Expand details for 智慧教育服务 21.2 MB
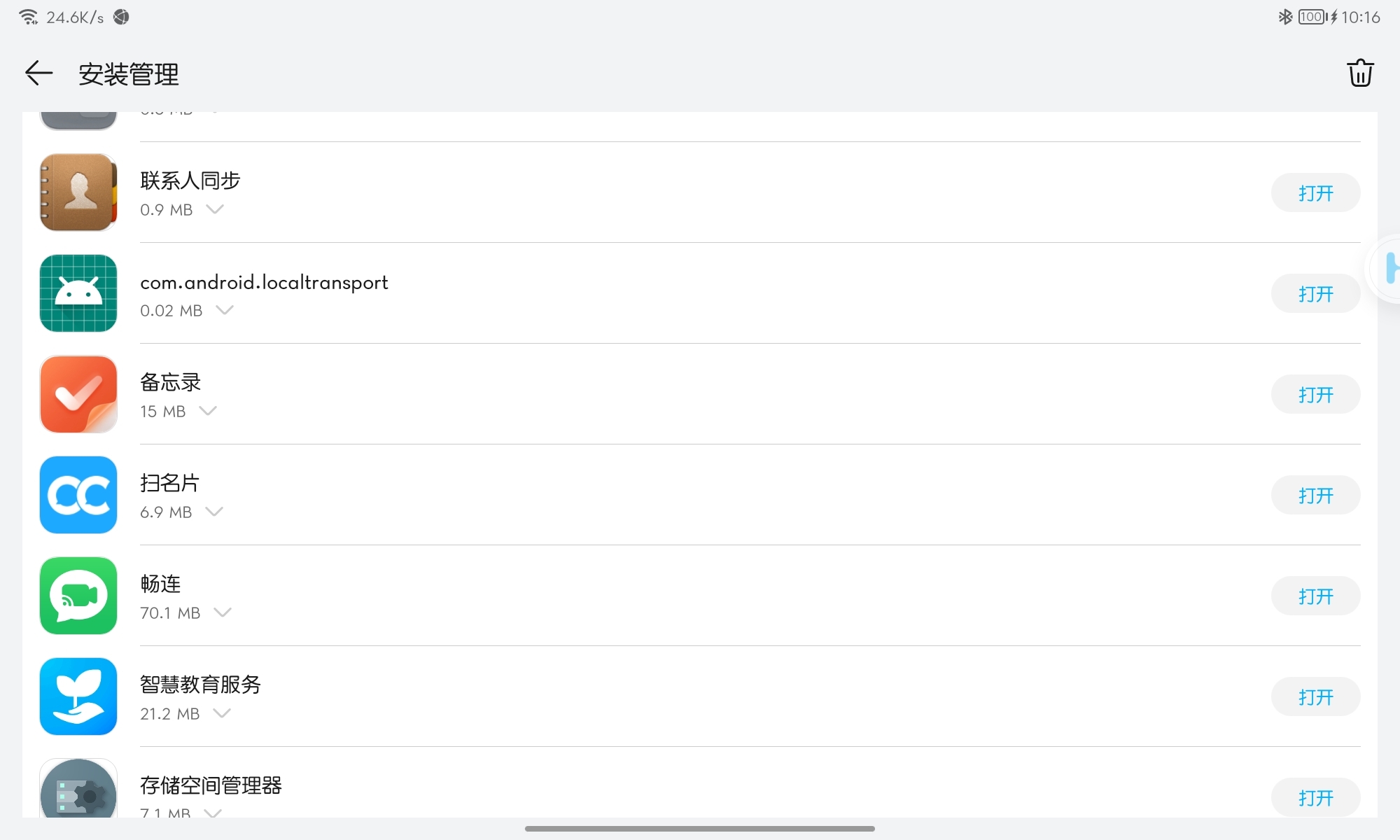Screen dimensions: 1400x840 point(222,713)
